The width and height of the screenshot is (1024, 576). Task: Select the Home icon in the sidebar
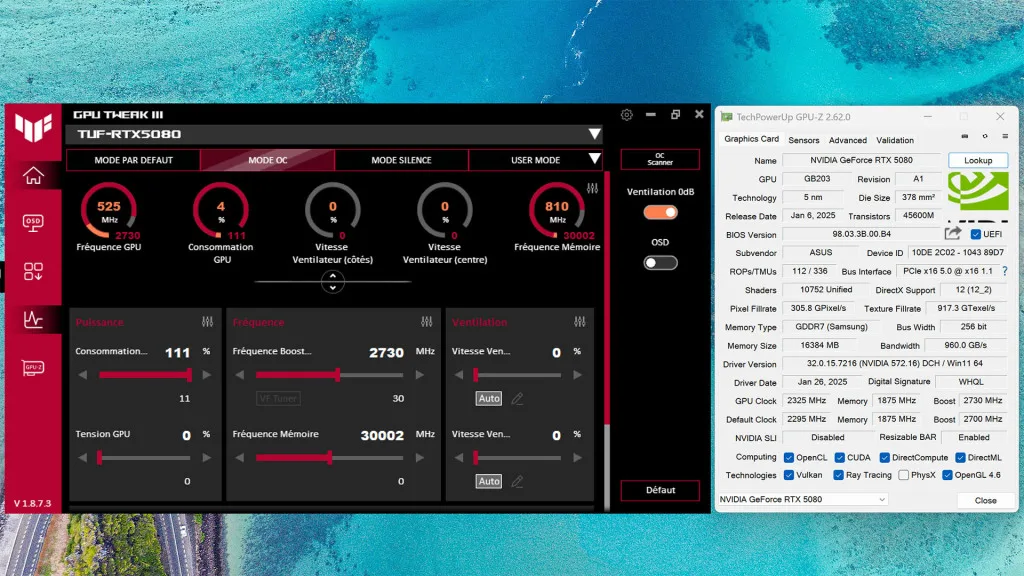pos(35,174)
